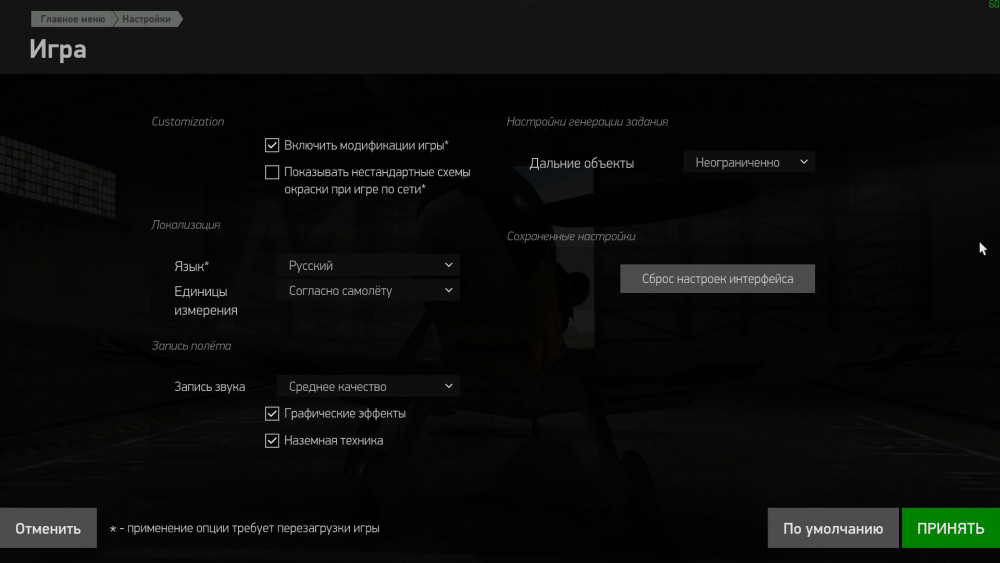Click the Запись звука label

point(210,387)
